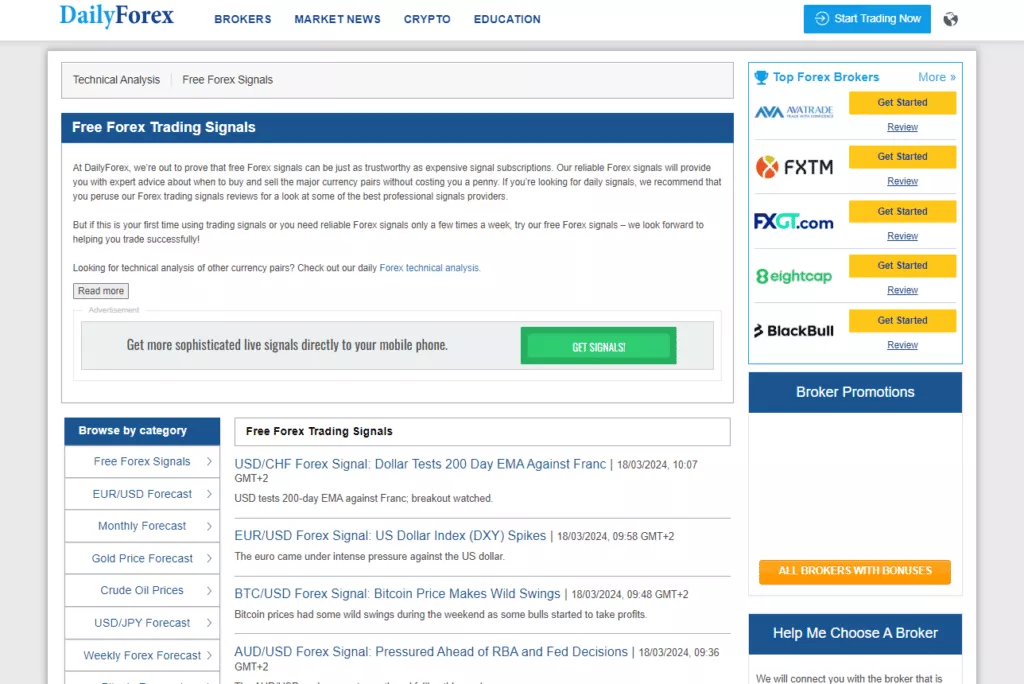Click Get Started for FXGT.com
The image size is (1024, 684).
tap(902, 212)
